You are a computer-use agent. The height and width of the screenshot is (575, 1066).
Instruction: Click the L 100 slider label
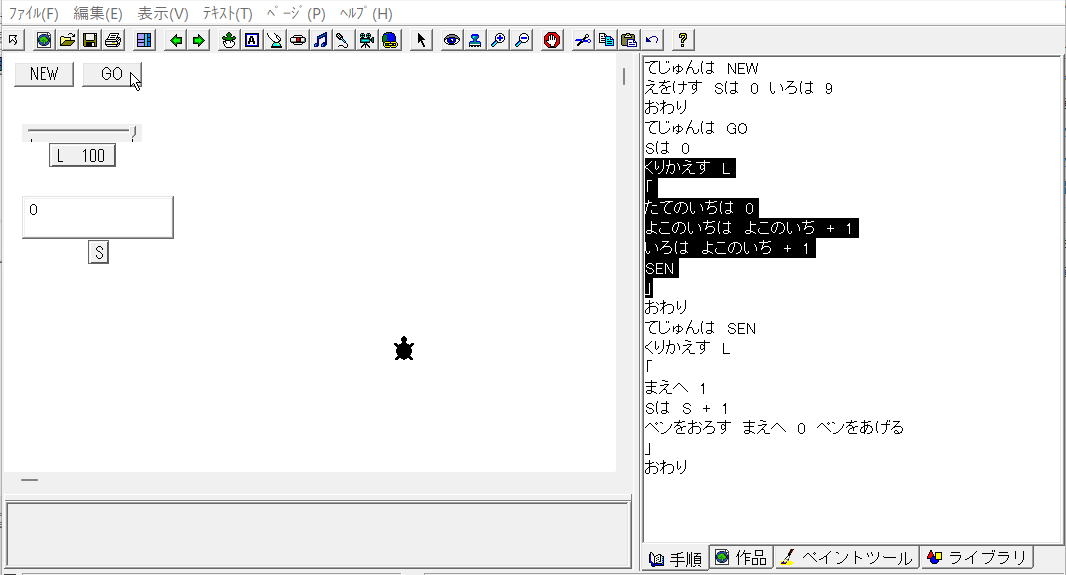click(82, 156)
